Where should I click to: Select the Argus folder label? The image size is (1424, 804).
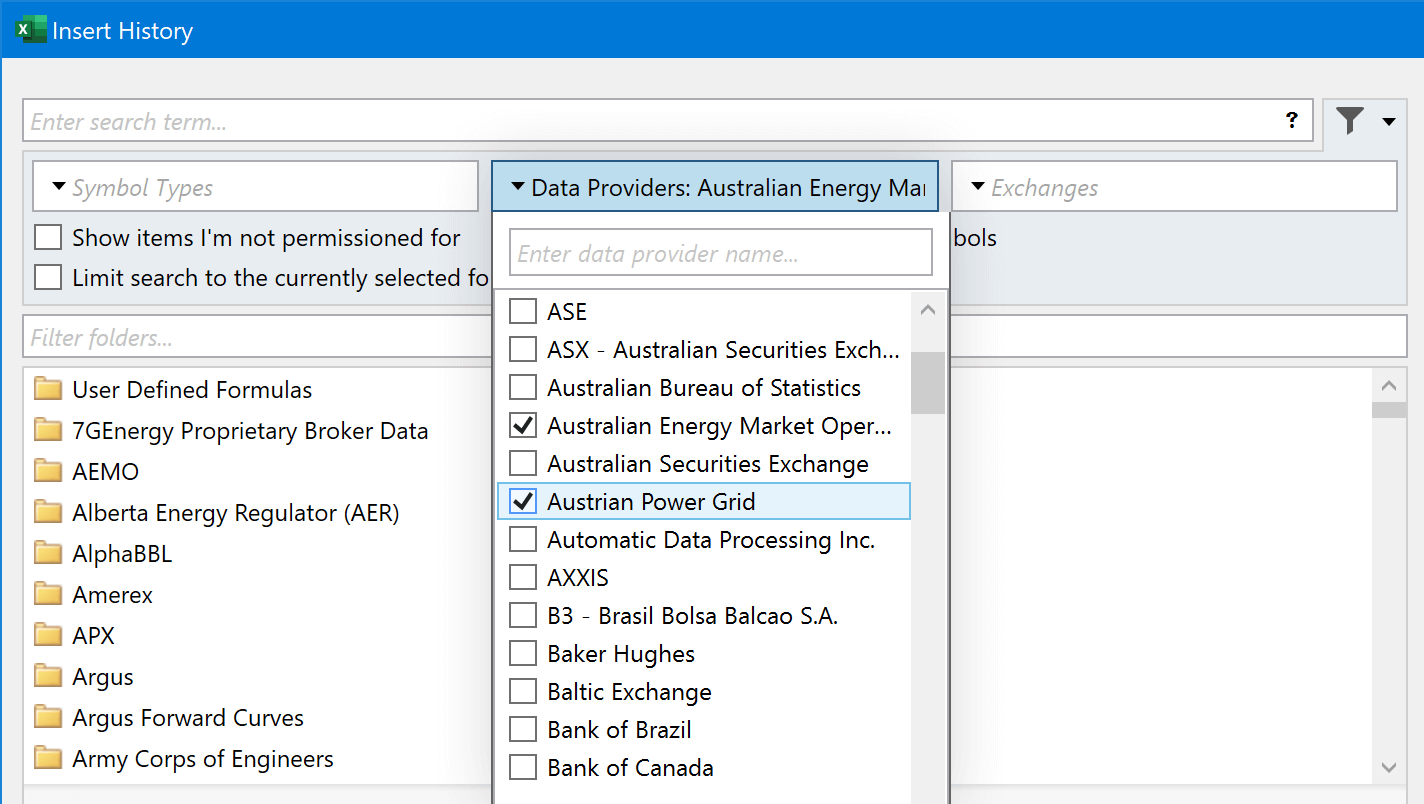point(103,677)
